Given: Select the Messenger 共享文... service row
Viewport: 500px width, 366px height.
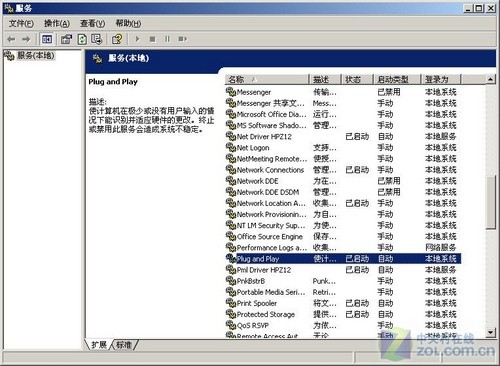Looking at the screenshot, I should [343, 103].
